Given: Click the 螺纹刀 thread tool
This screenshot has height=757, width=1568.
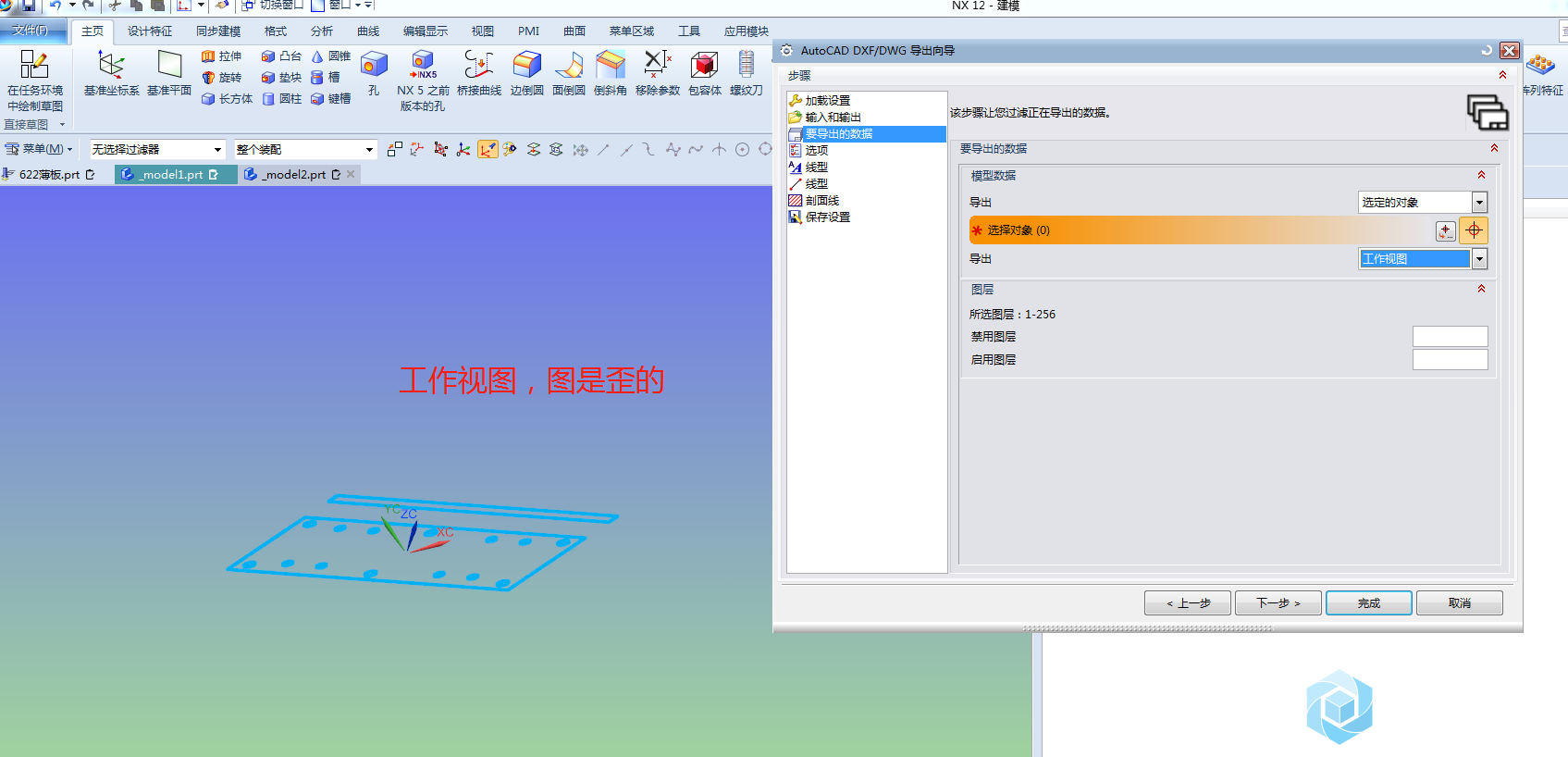Looking at the screenshot, I should (x=747, y=74).
